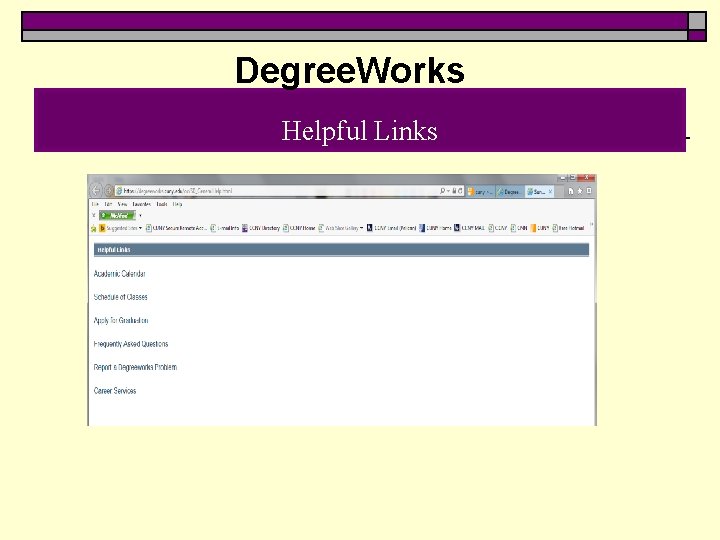
Task: Open the Edit menu
Action: (x=108, y=204)
